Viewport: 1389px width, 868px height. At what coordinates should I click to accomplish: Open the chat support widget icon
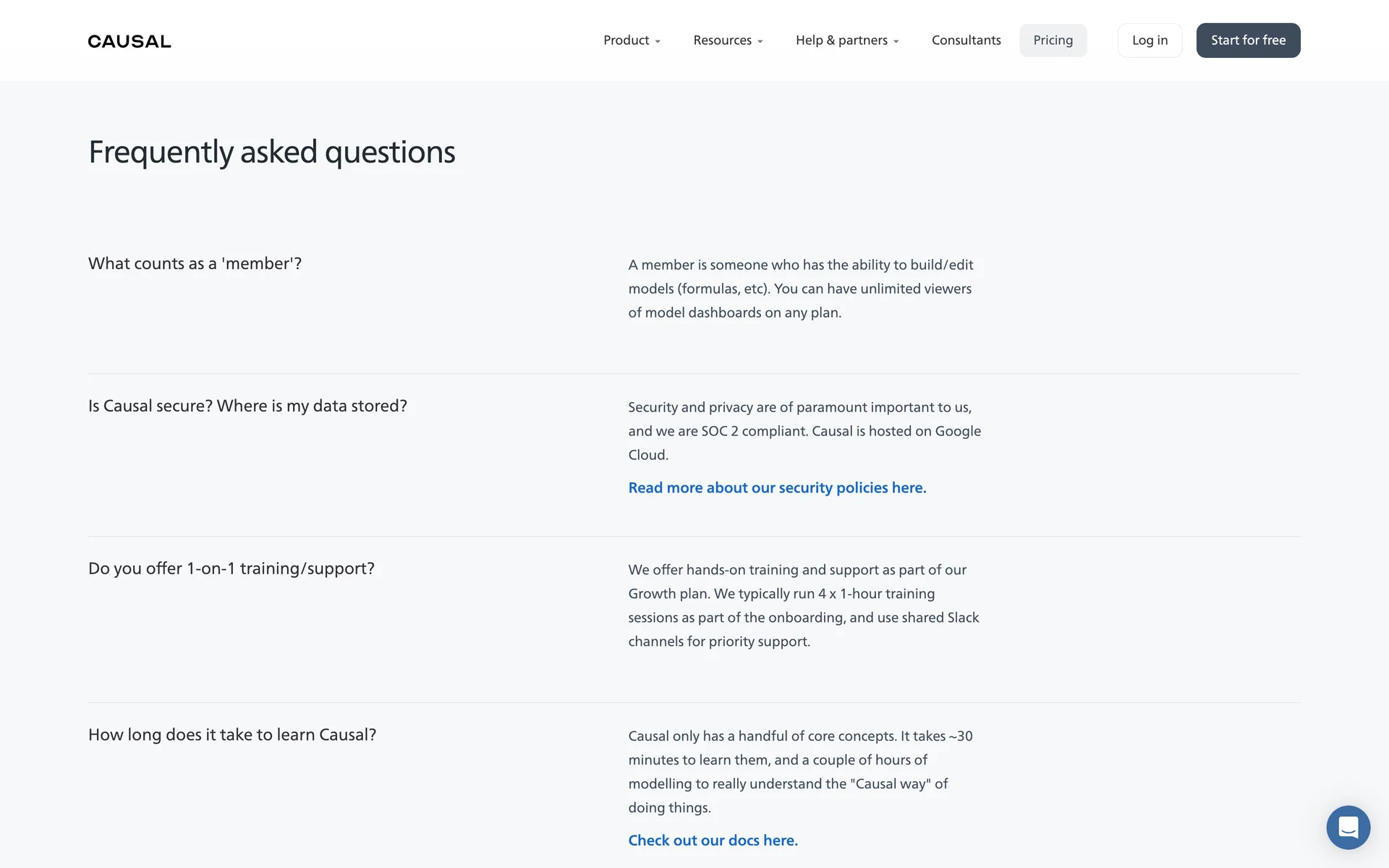[x=1348, y=827]
